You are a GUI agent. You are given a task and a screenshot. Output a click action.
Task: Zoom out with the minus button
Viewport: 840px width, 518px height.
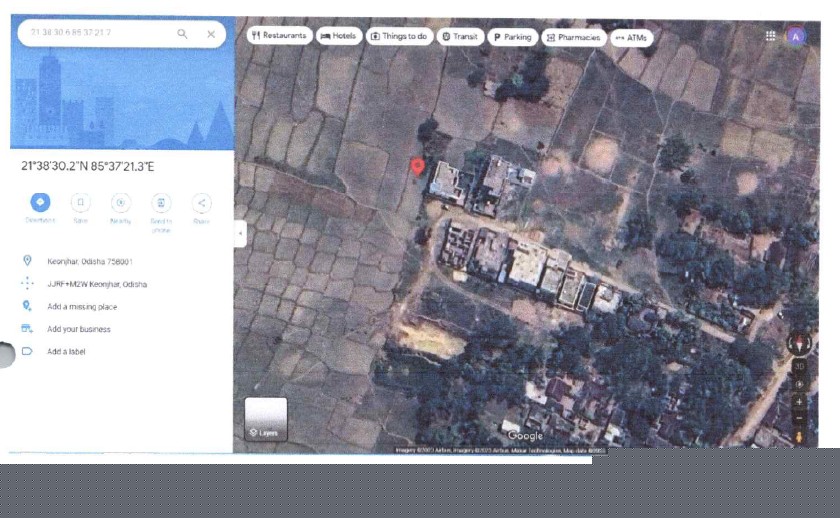[x=799, y=417]
